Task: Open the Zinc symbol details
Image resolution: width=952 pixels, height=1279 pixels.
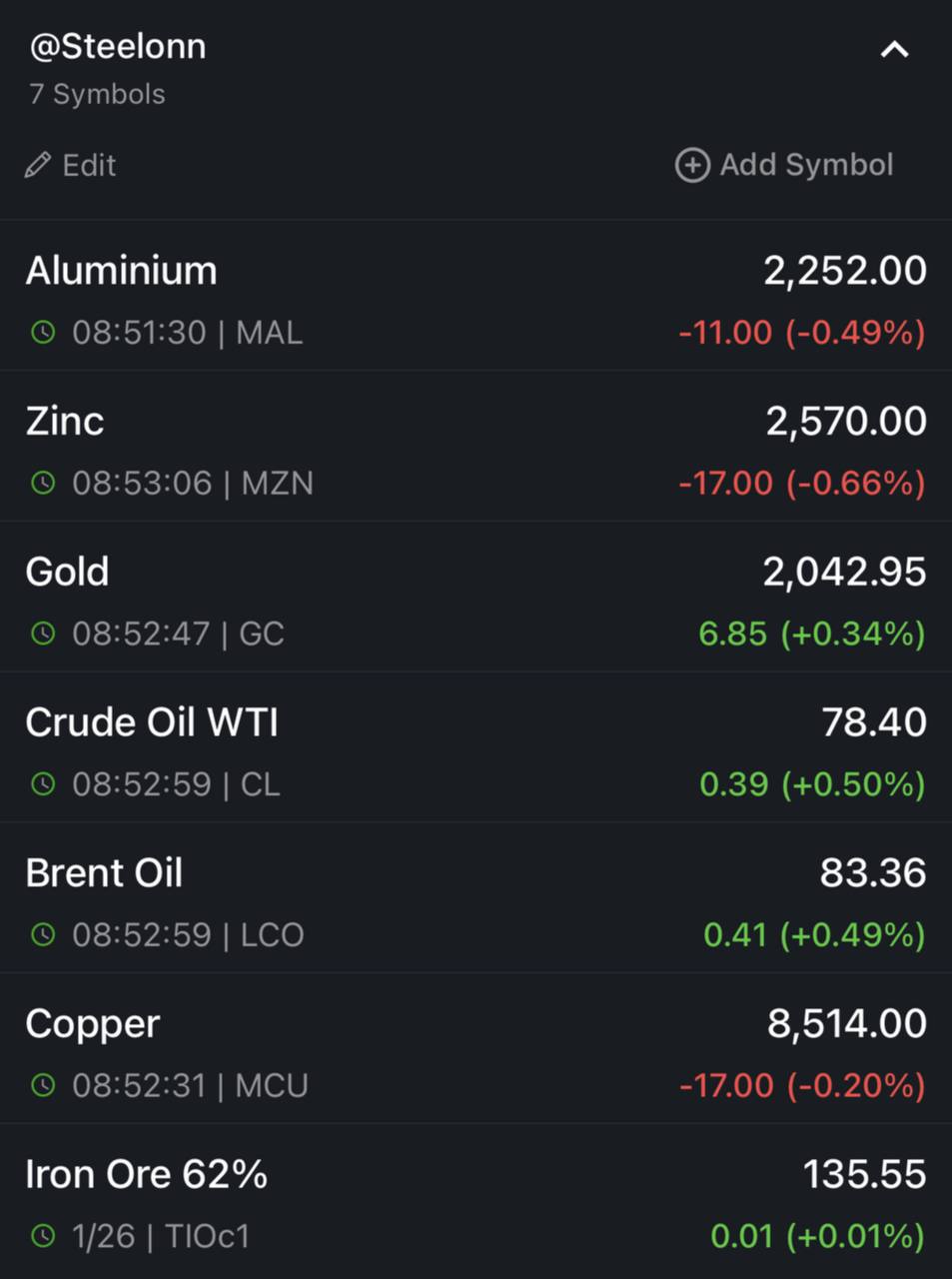Action: pyautogui.click(x=476, y=447)
